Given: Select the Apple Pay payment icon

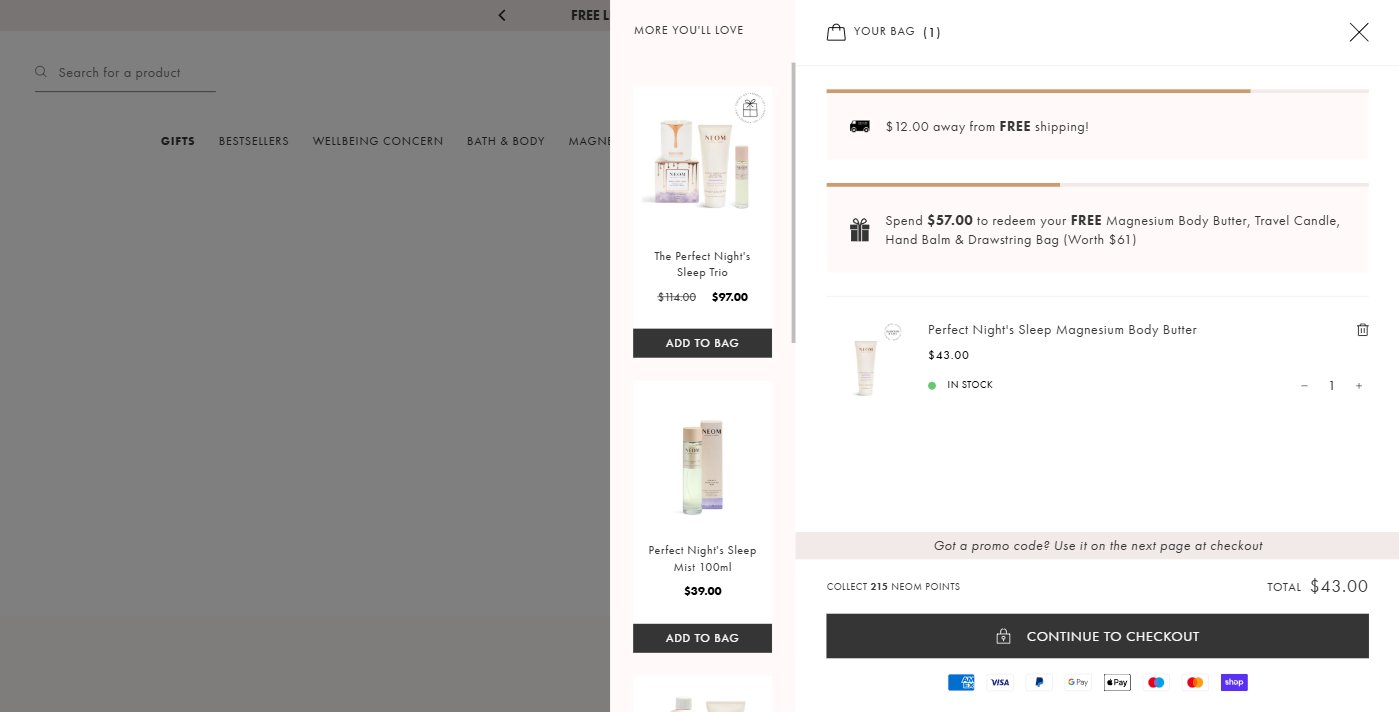Looking at the screenshot, I should point(1117,682).
